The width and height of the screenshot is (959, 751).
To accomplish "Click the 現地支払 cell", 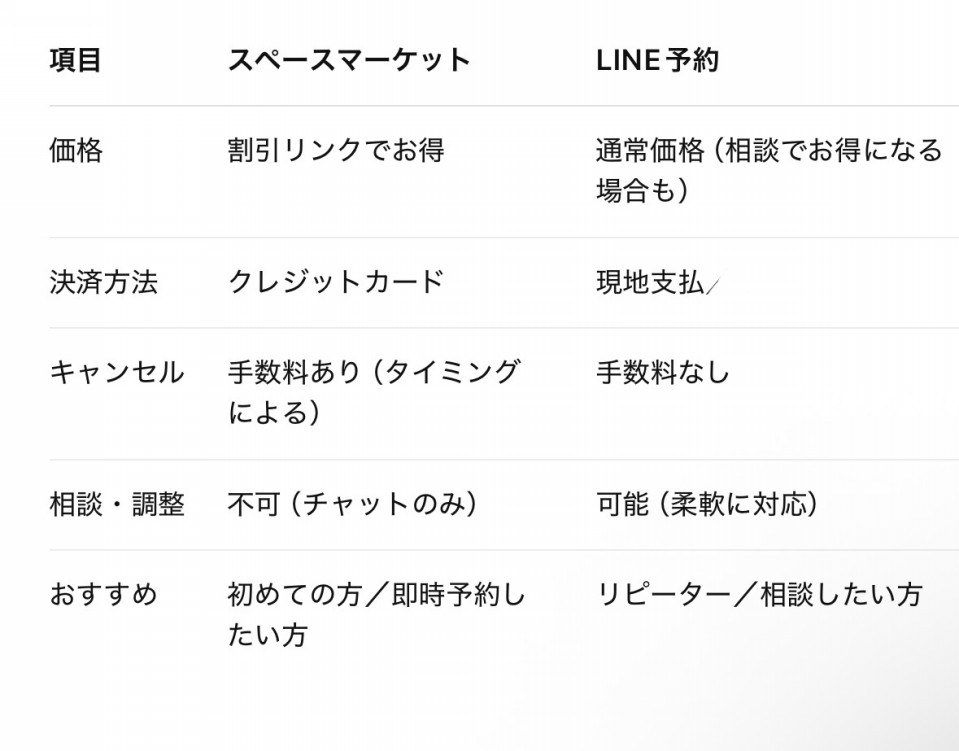I will [x=650, y=283].
